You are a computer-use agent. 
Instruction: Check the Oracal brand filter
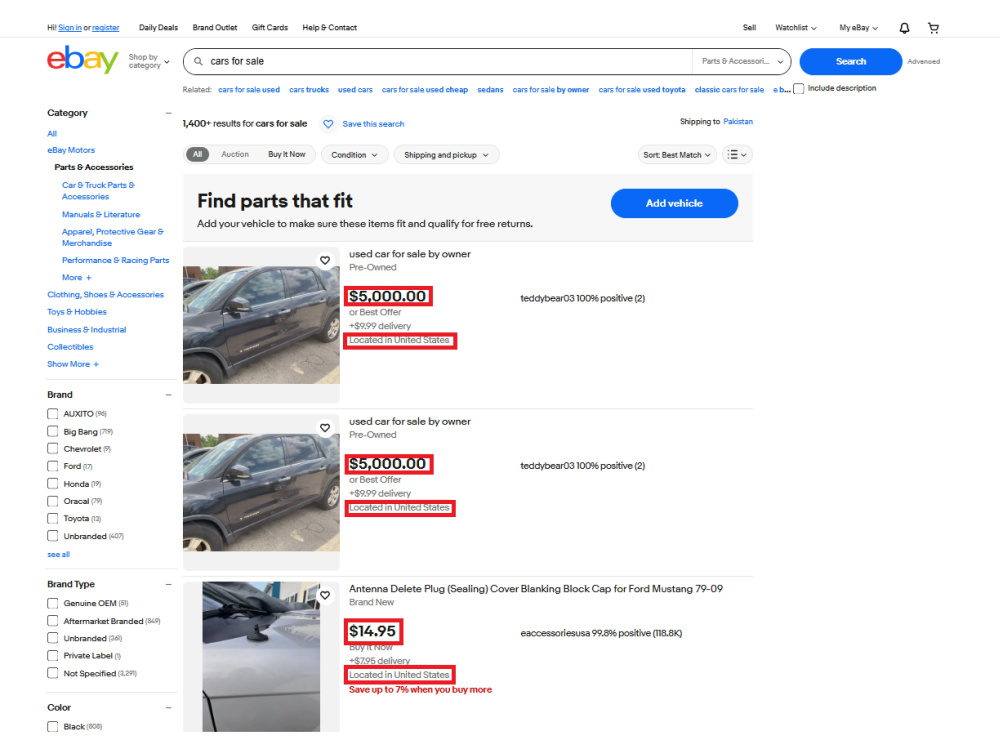[53, 501]
